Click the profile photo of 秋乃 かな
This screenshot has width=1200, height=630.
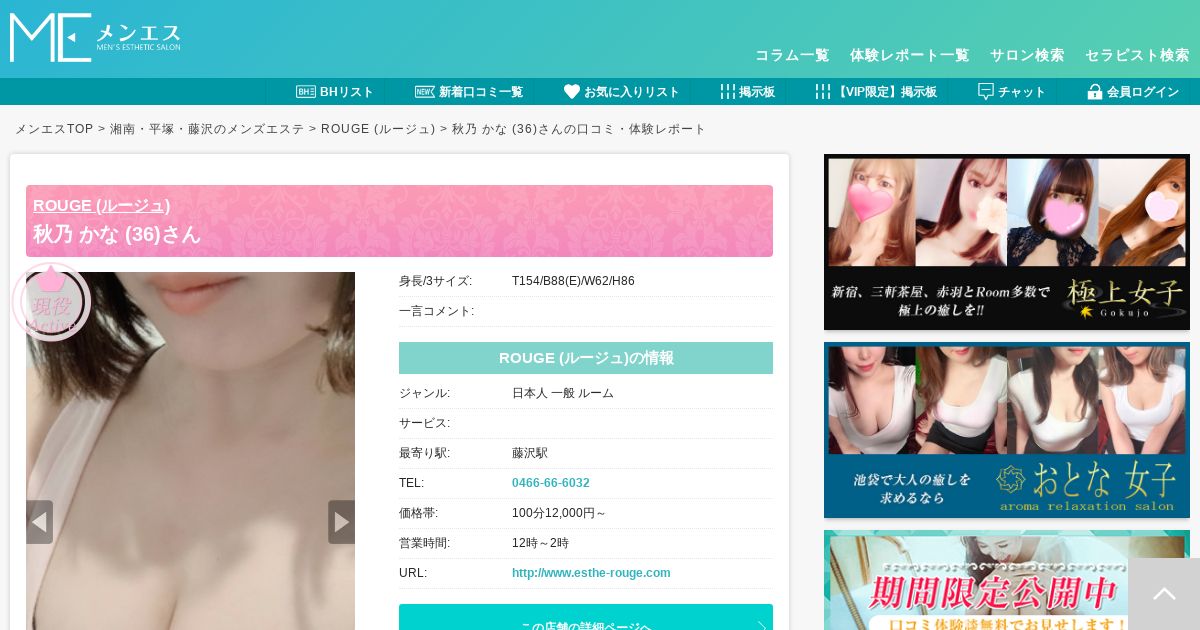(190, 451)
